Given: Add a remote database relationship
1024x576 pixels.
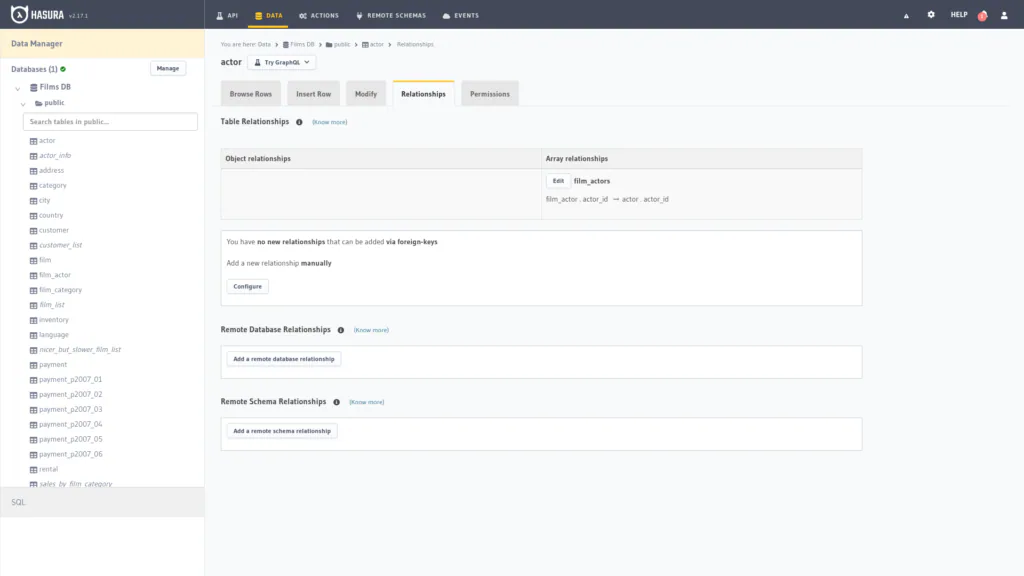Looking at the screenshot, I should tap(283, 359).
